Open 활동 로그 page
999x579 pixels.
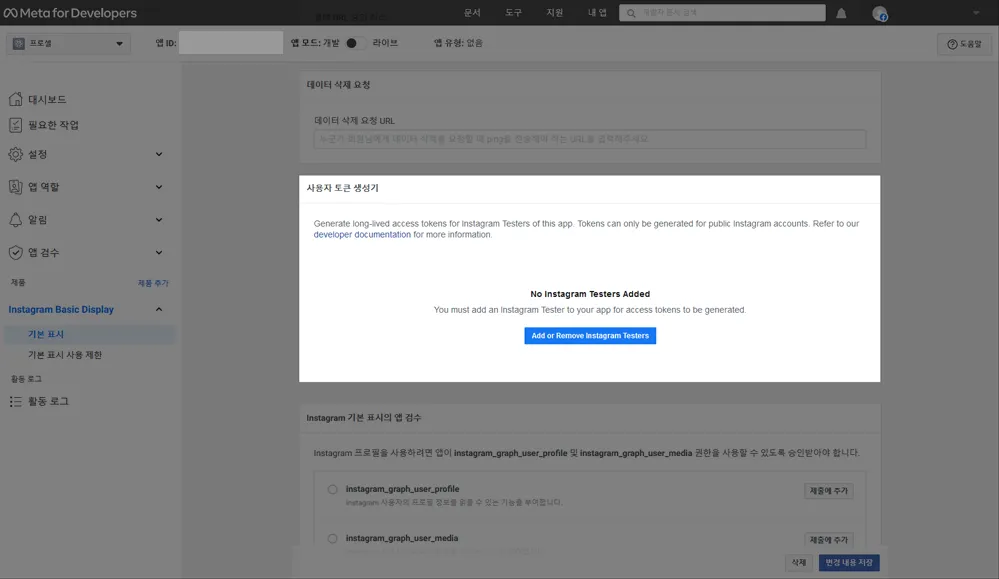coord(48,401)
